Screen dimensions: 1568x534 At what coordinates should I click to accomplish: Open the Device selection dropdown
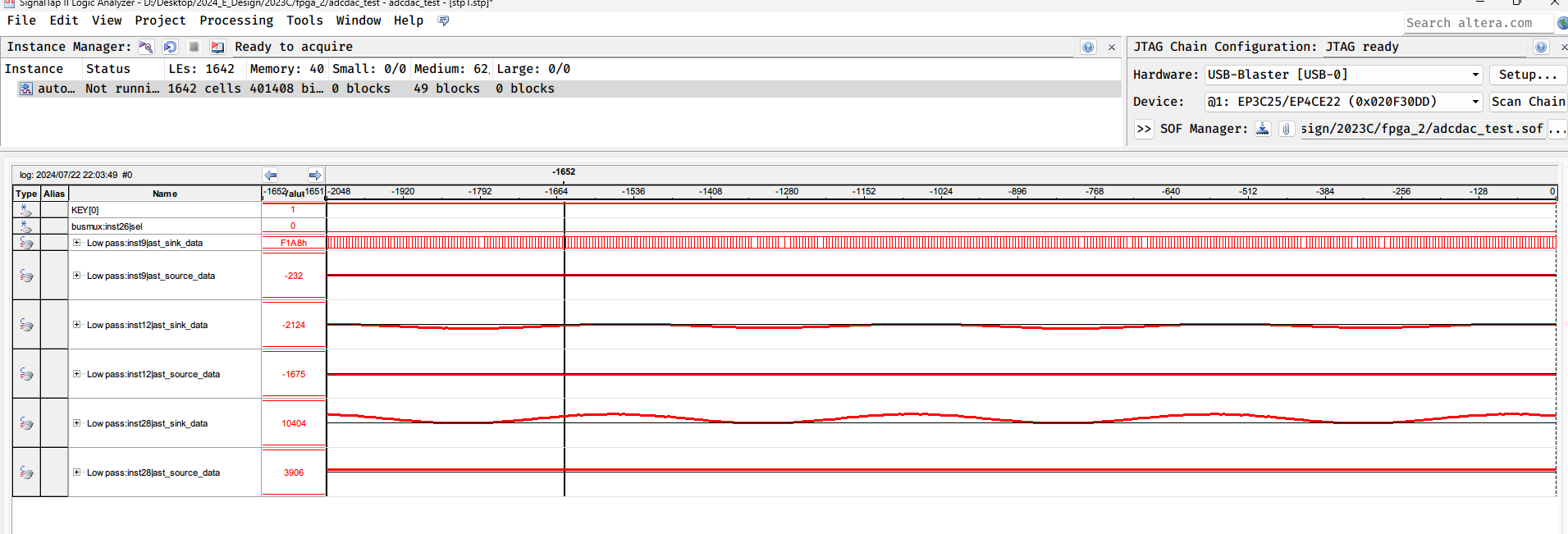1474,102
